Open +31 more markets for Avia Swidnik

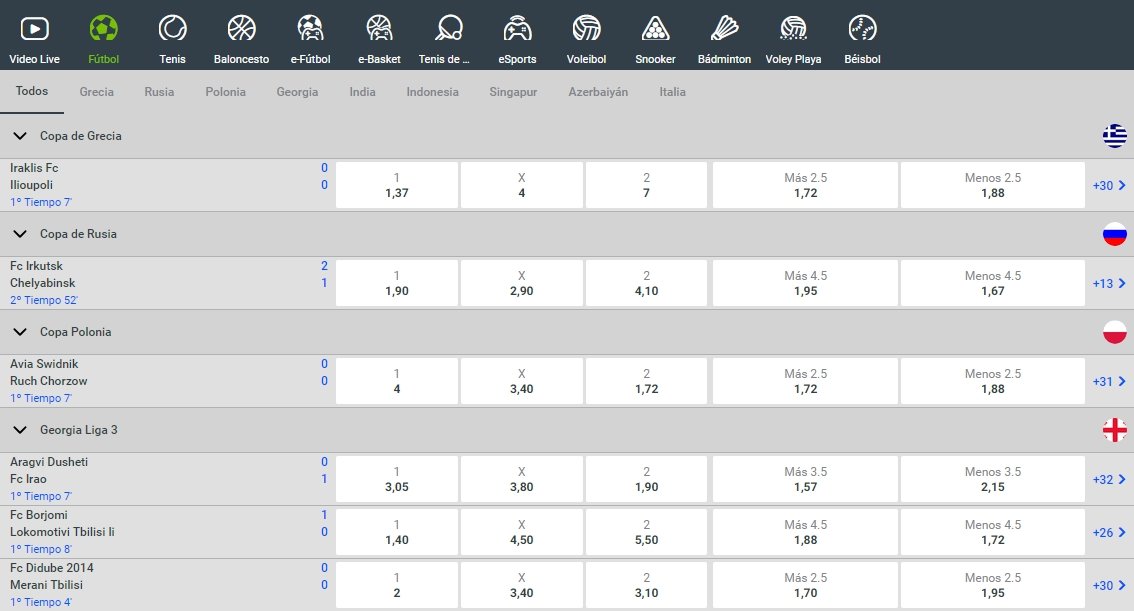coord(1109,381)
